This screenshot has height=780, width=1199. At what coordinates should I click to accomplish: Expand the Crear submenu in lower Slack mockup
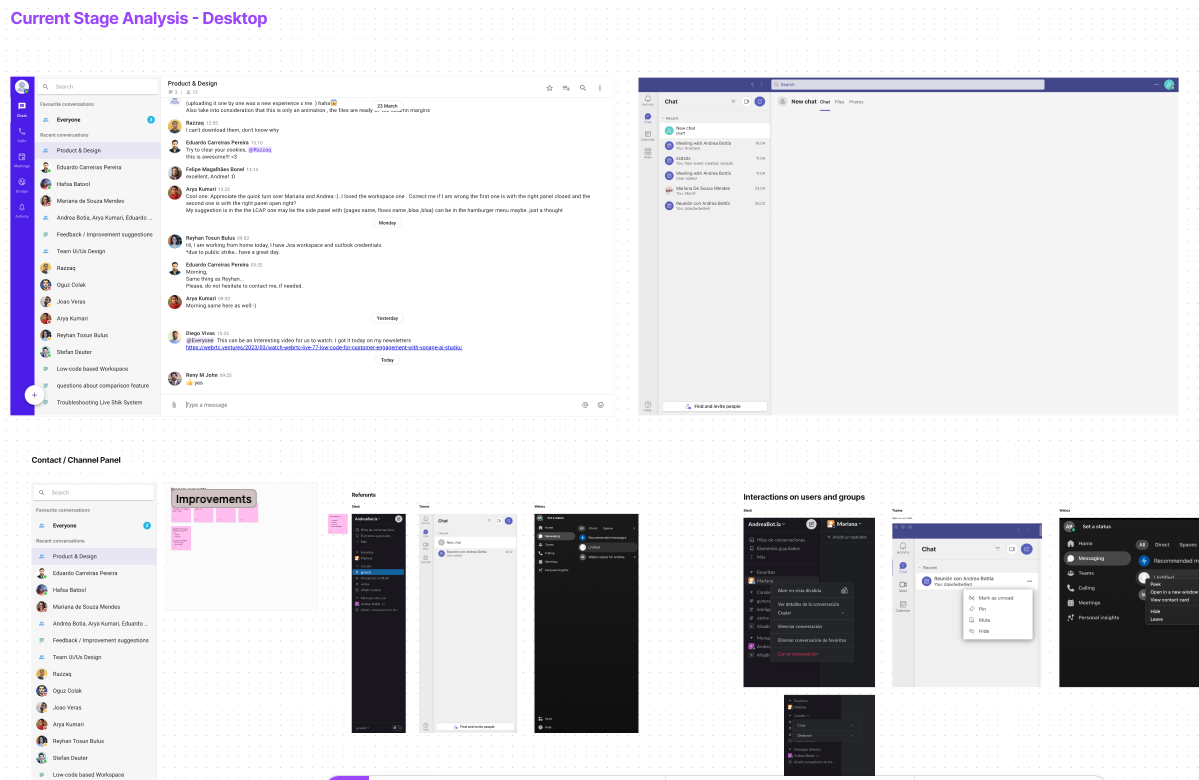pos(824,725)
